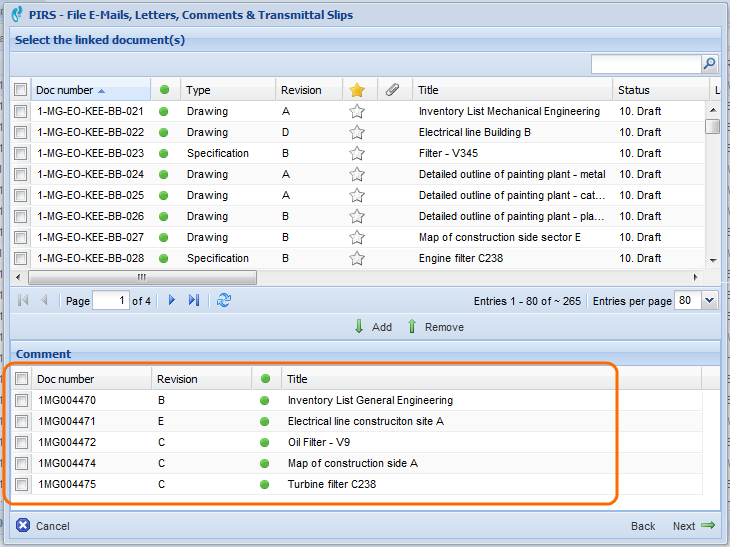
Task: Sort by Revision column in upper grid
Action: (309, 90)
